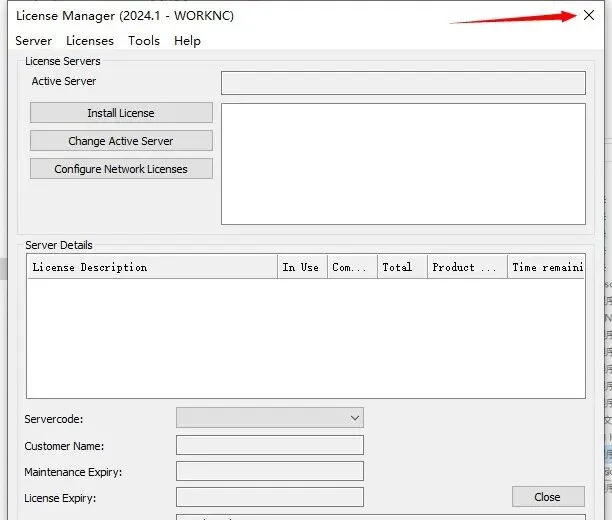Open the Help menu
Viewport: 612px width, 520px height.
(187, 41)
